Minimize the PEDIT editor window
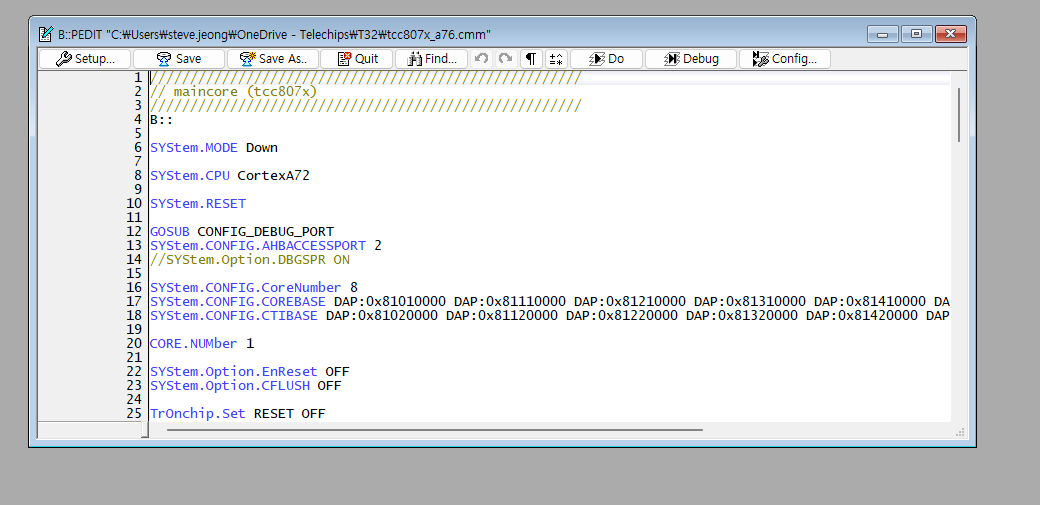The height and width of the screenshot is (505, 1040). click(x=883, y=33)
